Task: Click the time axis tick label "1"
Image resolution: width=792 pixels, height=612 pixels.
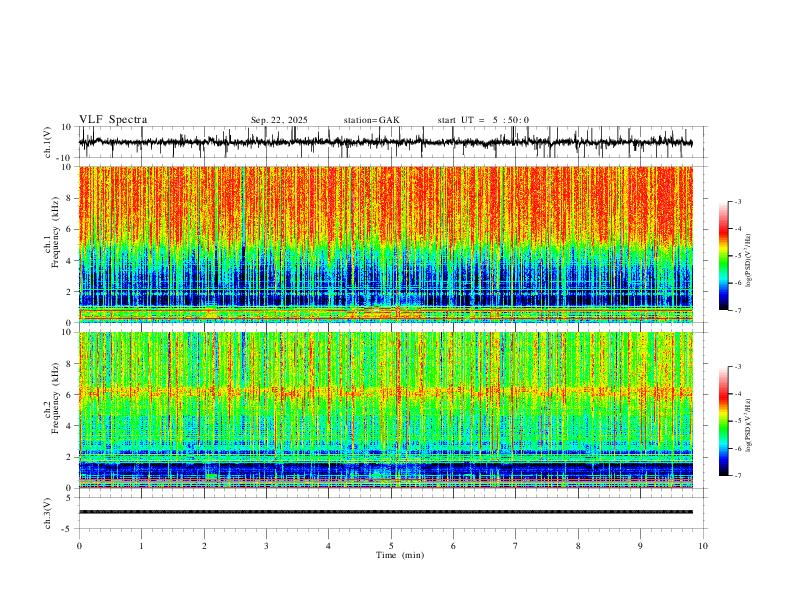Action: pos(141,546)
